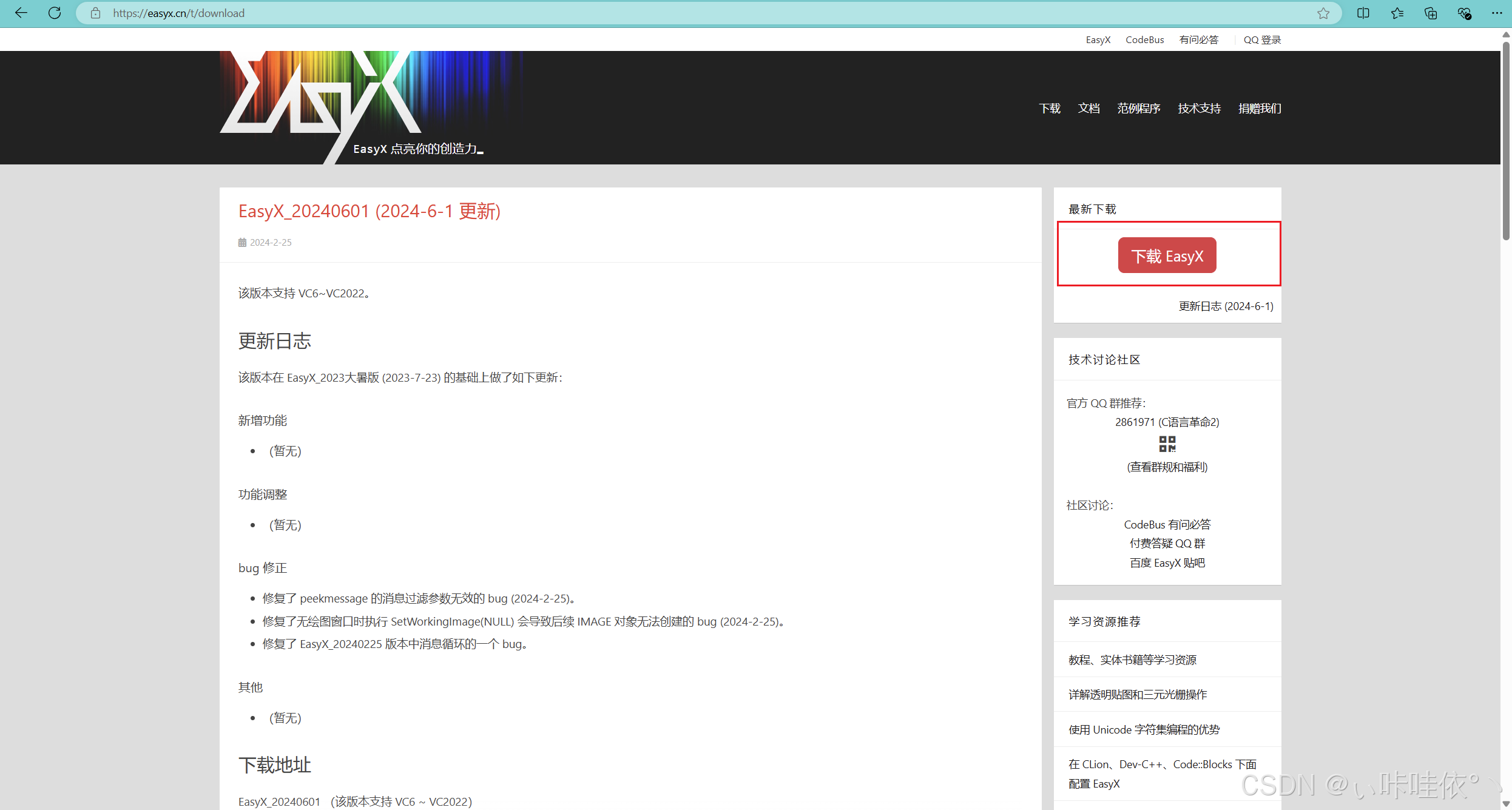Open (查看群规和福利) link
This screenshot has height=810, width=1512.
click(1167, 467)
